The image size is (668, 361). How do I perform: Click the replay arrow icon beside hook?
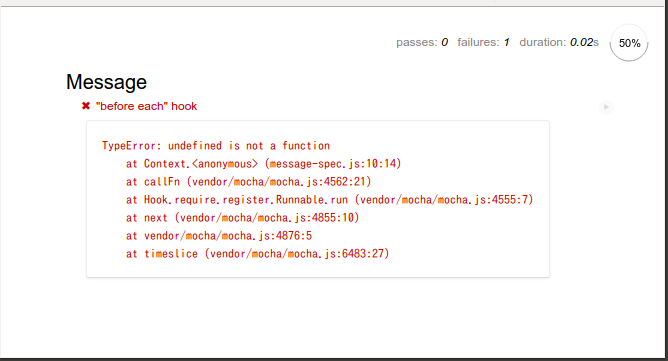tap(606, 107)
